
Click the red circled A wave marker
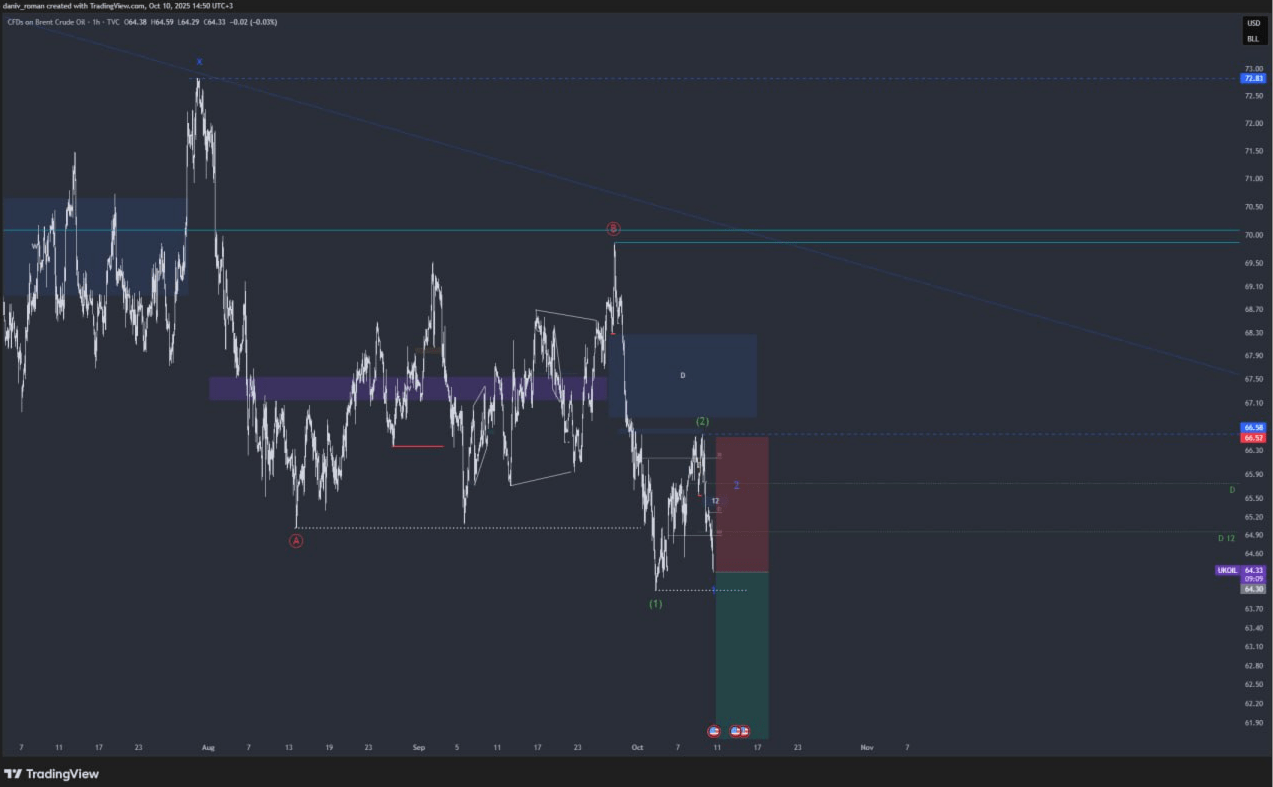click(296, 541)
